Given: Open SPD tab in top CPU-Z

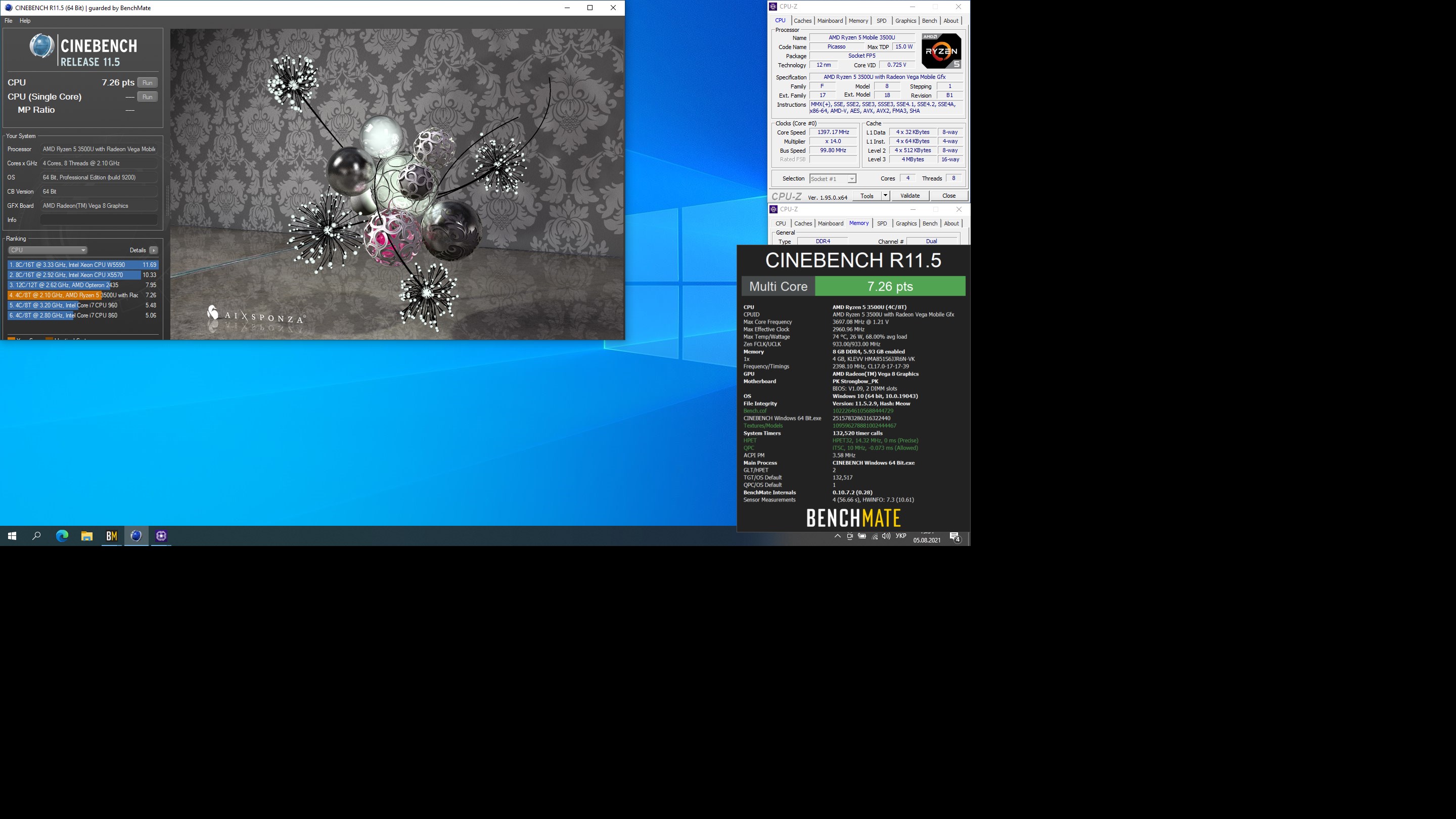Looking at the screenshot, I should tap(881, 21).
